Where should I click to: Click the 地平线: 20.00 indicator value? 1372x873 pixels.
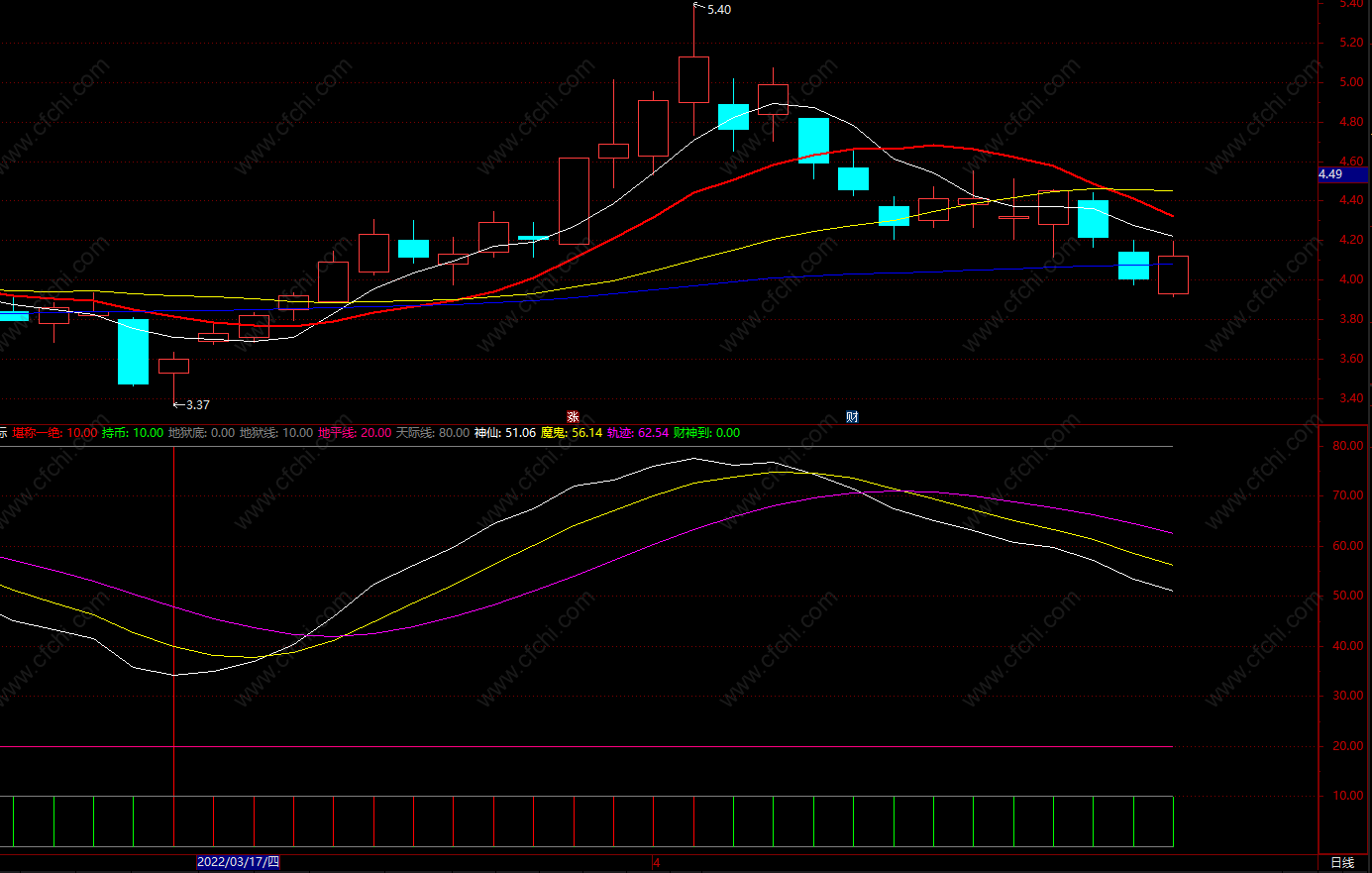tap(355, 433)
